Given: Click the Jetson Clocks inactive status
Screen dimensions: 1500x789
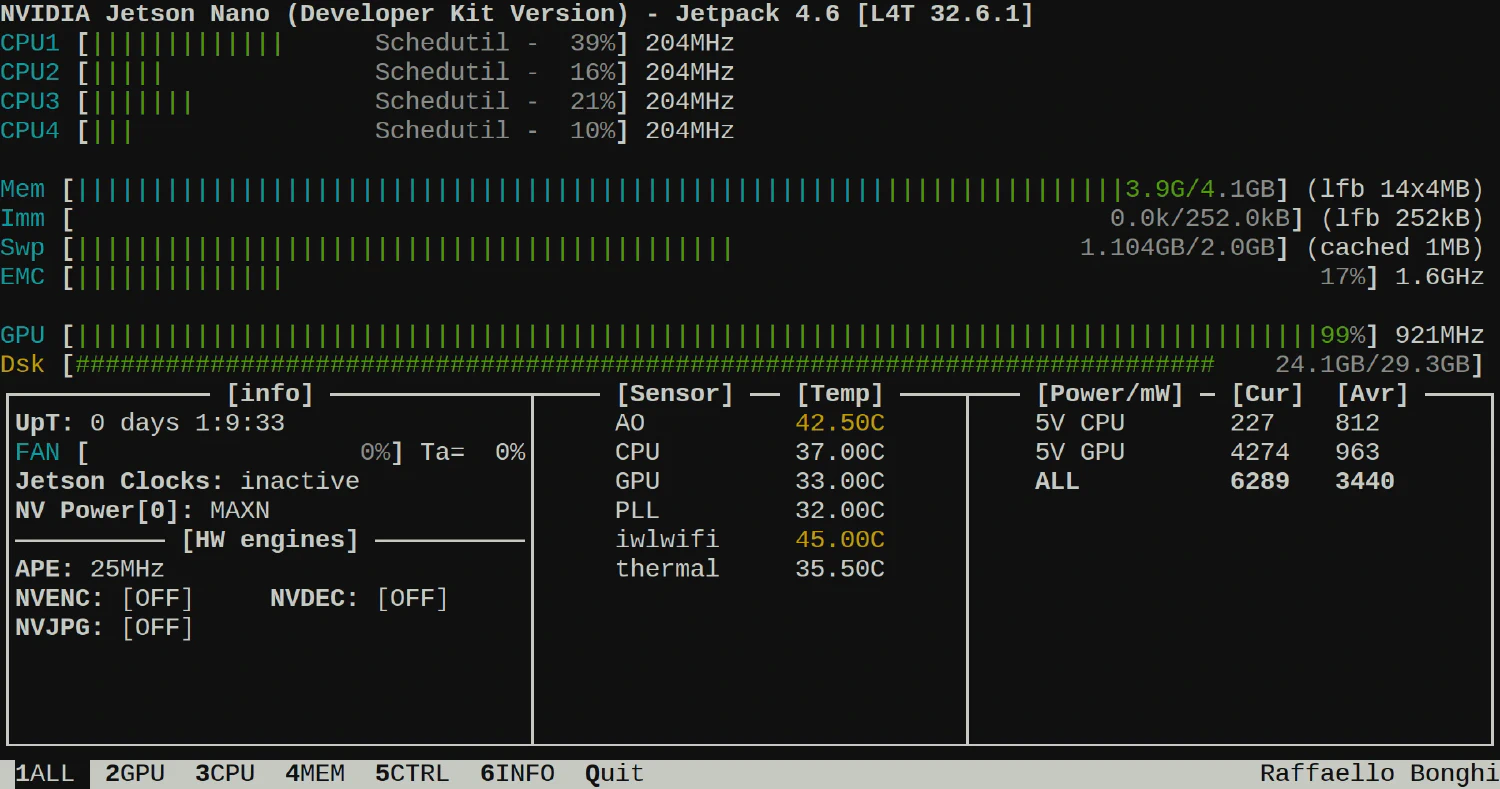Looking at the screenshot, I should tap(299, 482).
